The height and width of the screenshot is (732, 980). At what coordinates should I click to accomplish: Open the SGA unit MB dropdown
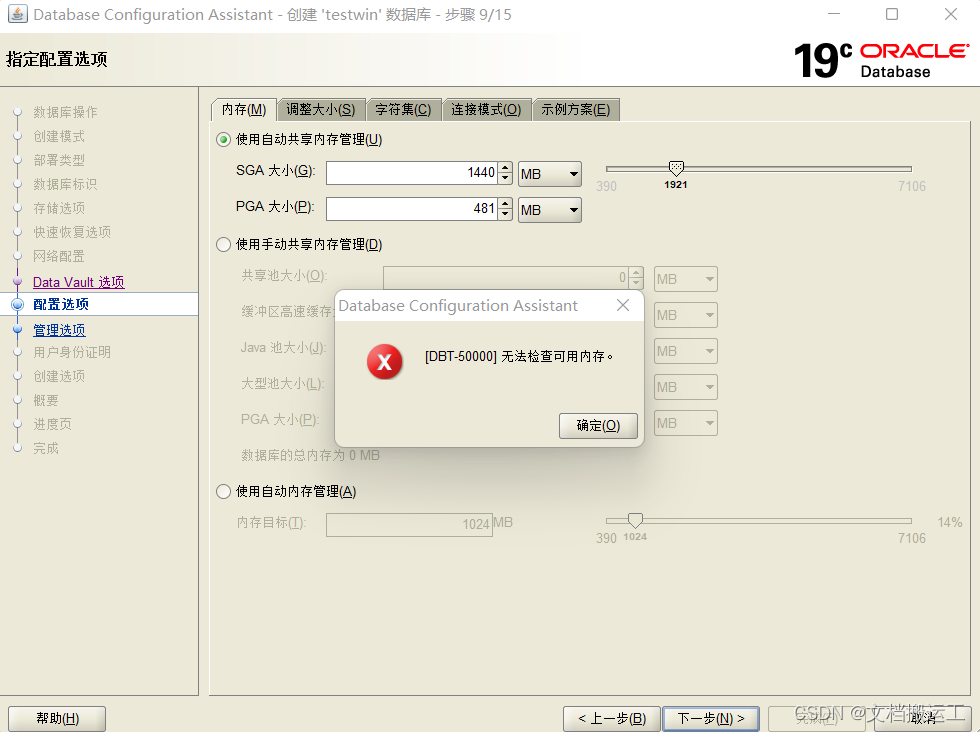[x=550, y=174]
